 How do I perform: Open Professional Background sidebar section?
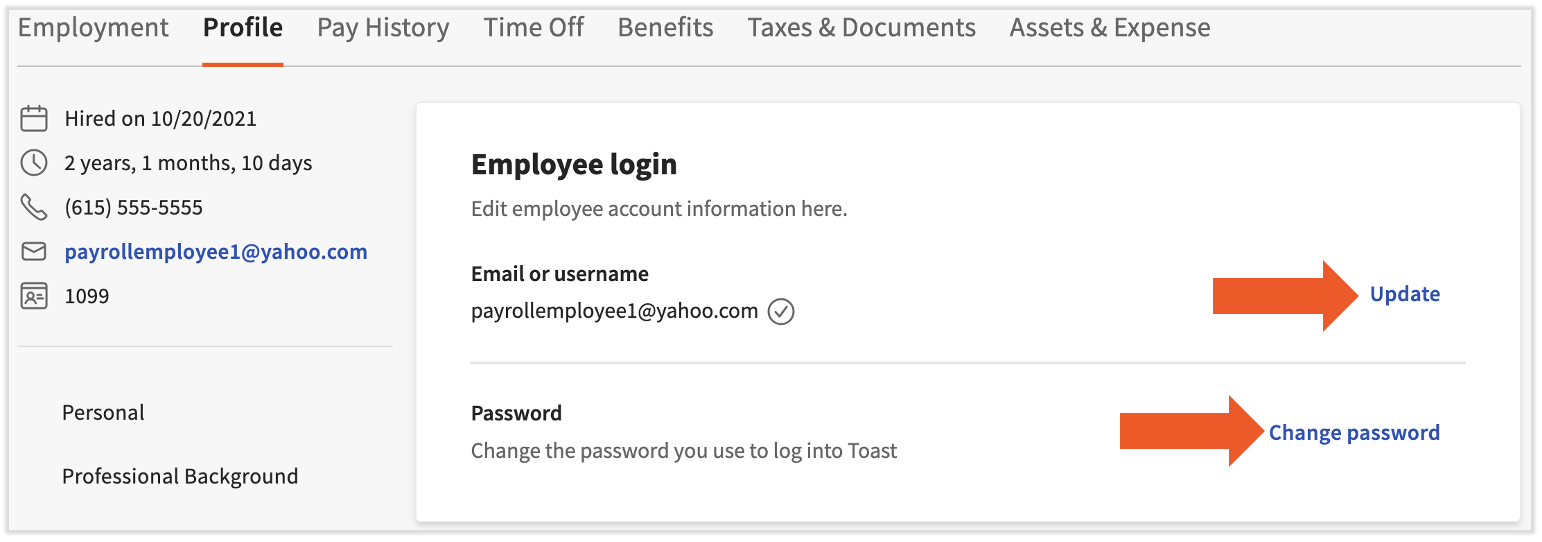point(180,477)
